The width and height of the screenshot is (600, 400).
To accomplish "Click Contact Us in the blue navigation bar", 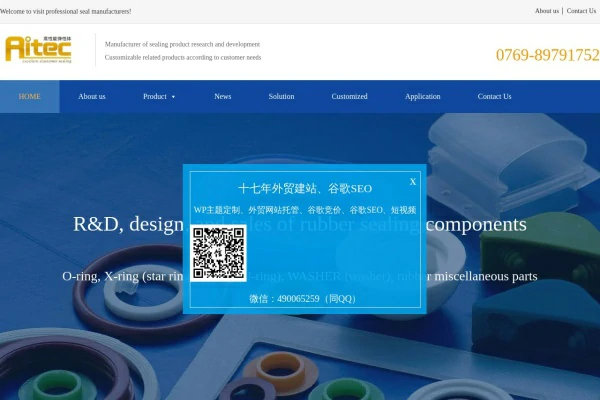I will pos(494,96).
